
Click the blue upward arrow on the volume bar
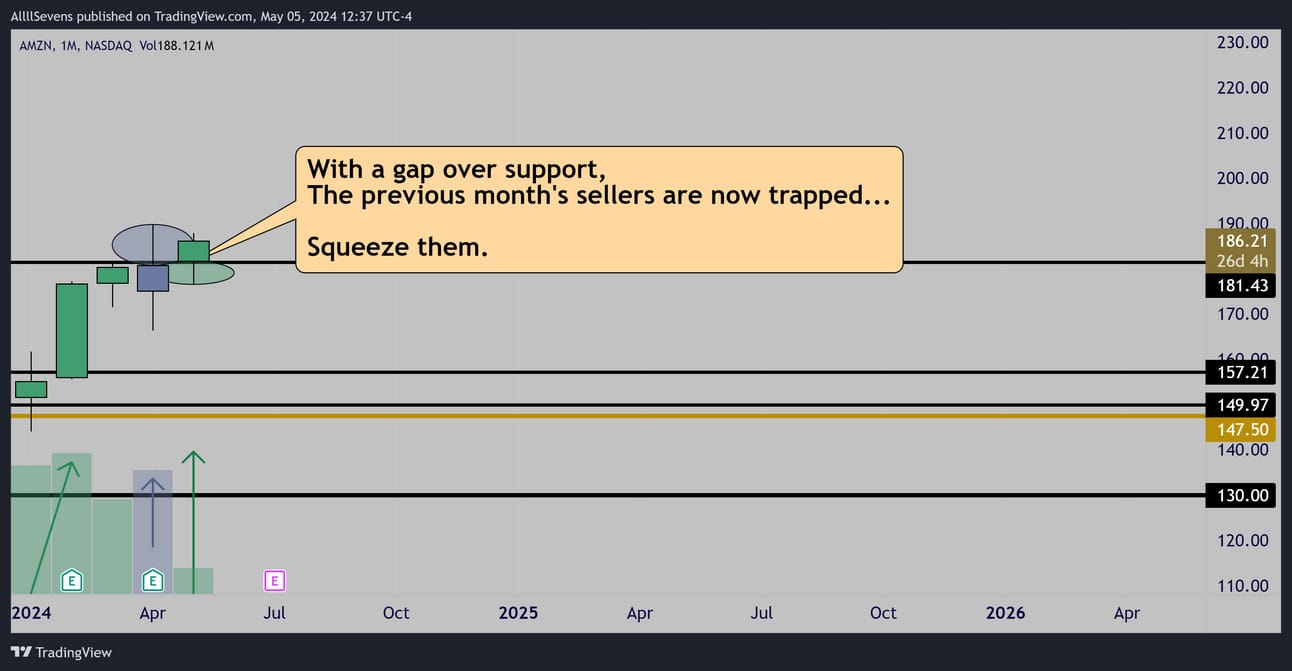(152, 513)
